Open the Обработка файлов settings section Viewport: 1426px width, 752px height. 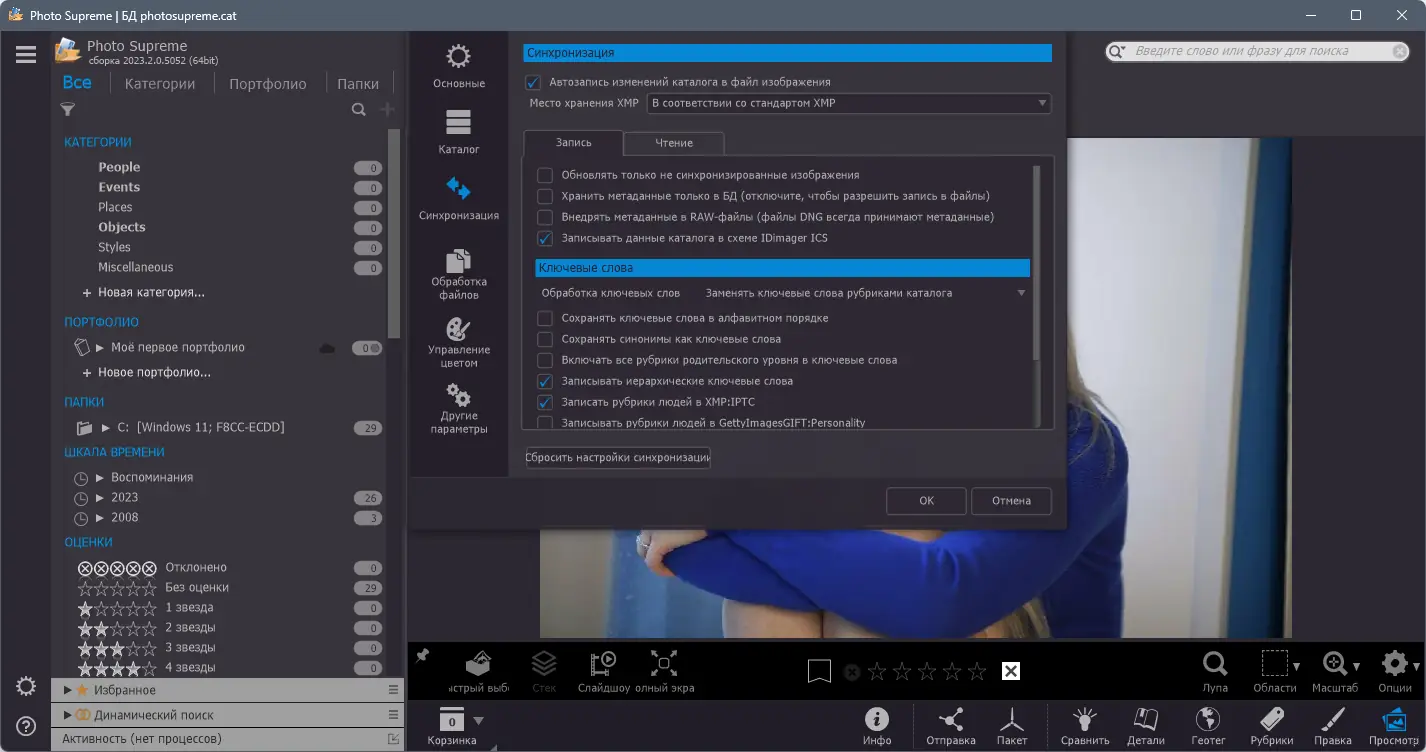459,273
